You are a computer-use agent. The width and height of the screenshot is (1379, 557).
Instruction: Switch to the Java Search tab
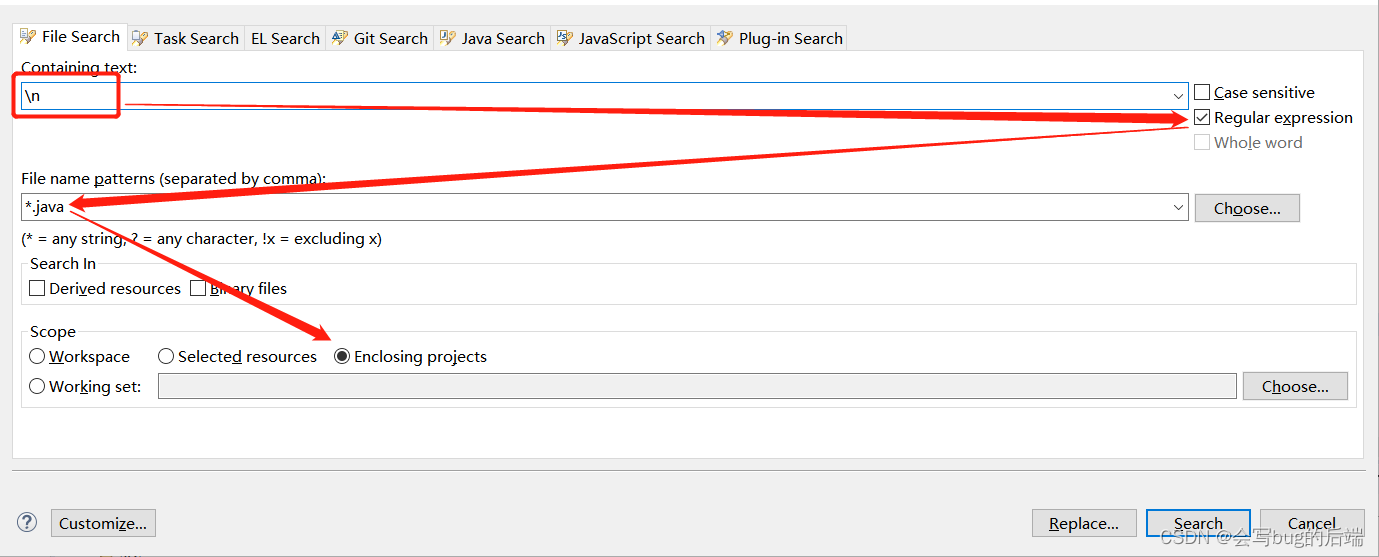pos(493,39)
